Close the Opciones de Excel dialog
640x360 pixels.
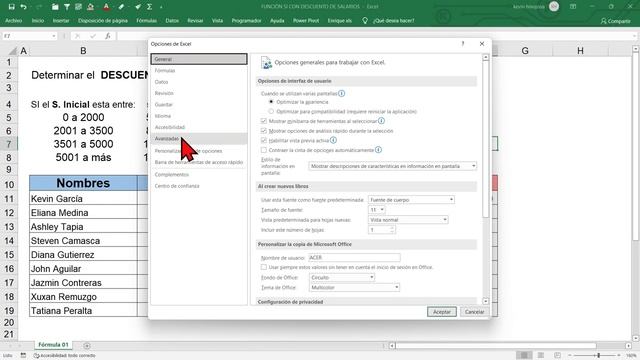point(482,44)
